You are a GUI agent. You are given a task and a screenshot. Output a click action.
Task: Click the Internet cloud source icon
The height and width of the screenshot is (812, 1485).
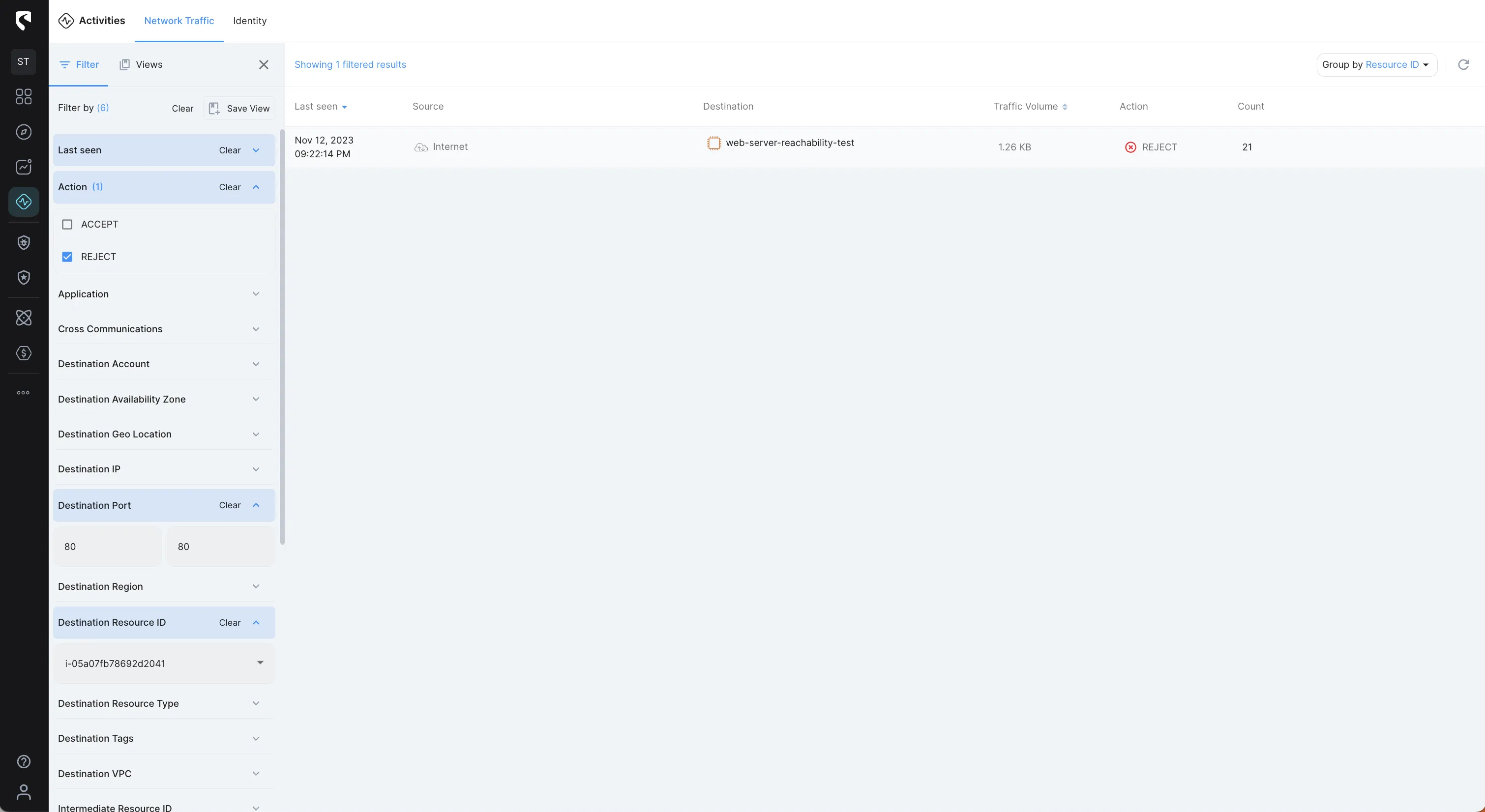coord(421,147)
